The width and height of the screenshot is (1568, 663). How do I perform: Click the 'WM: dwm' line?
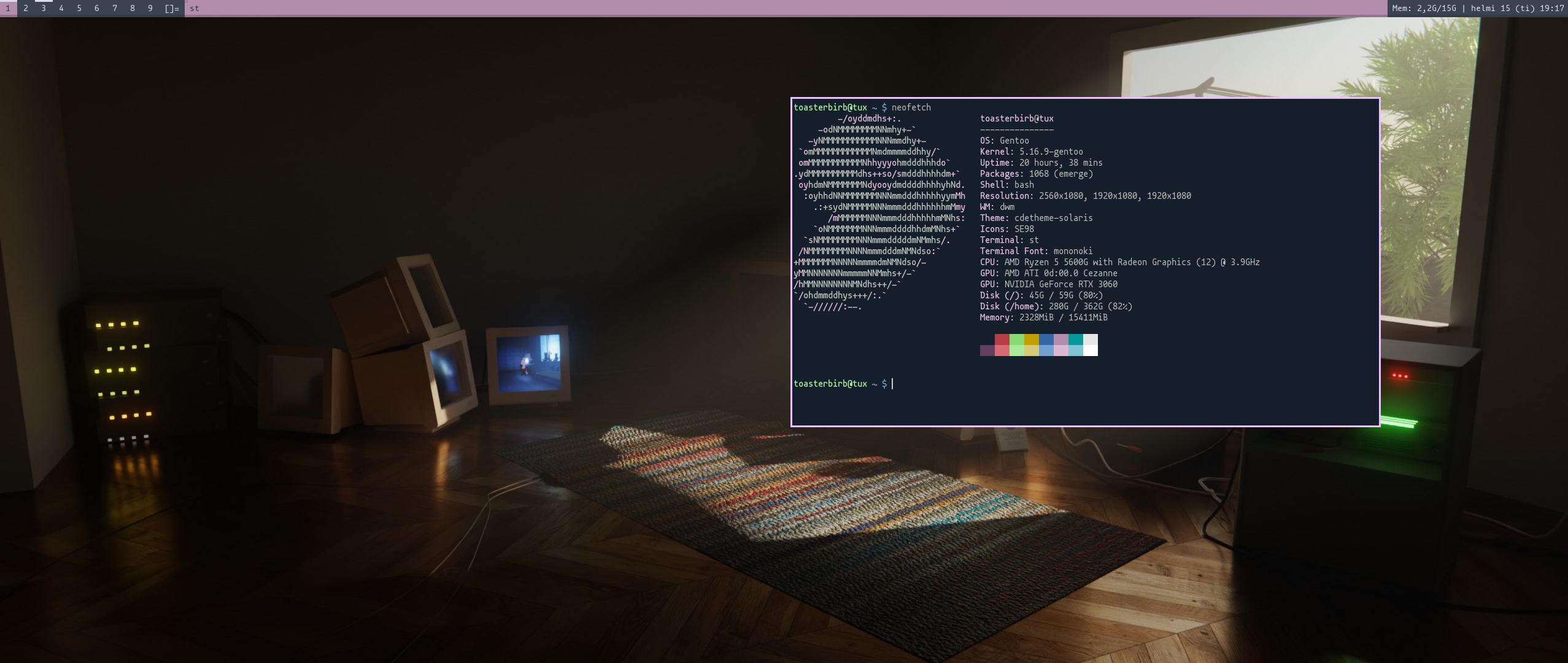997,207
